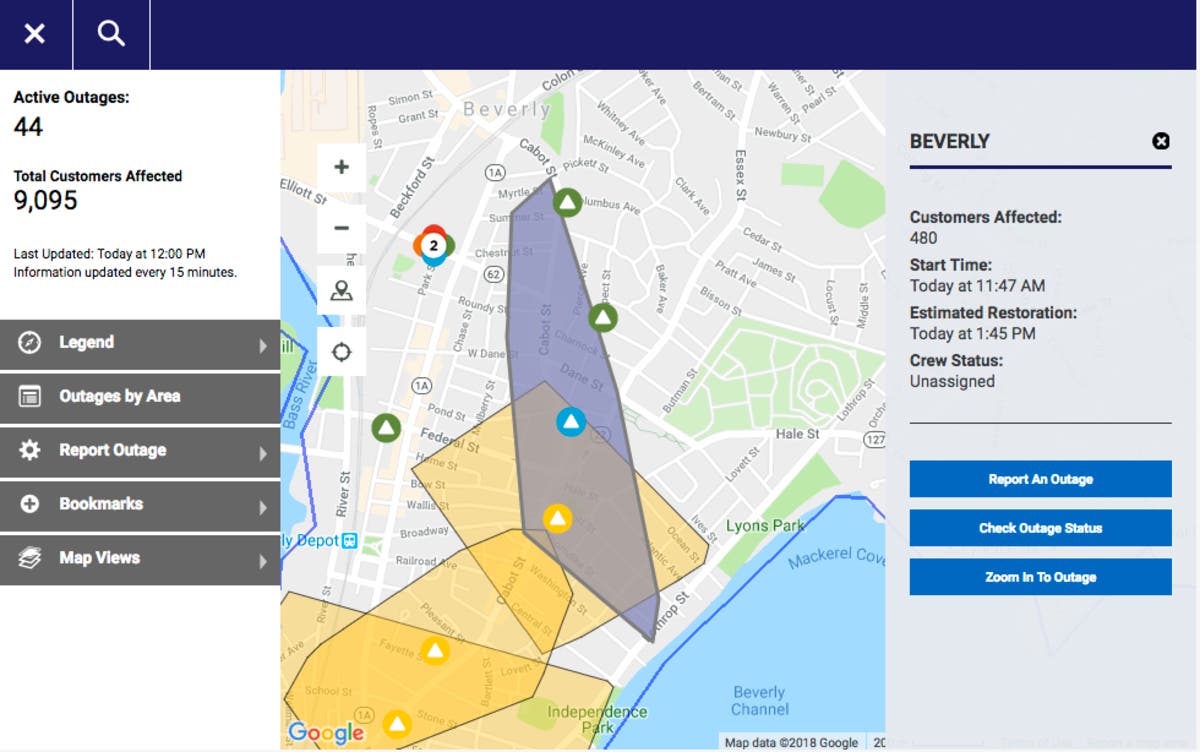Select the blue outage marker on Cabot St
The height and width of the screenshot is (752, 1200).
coord(571,421)
